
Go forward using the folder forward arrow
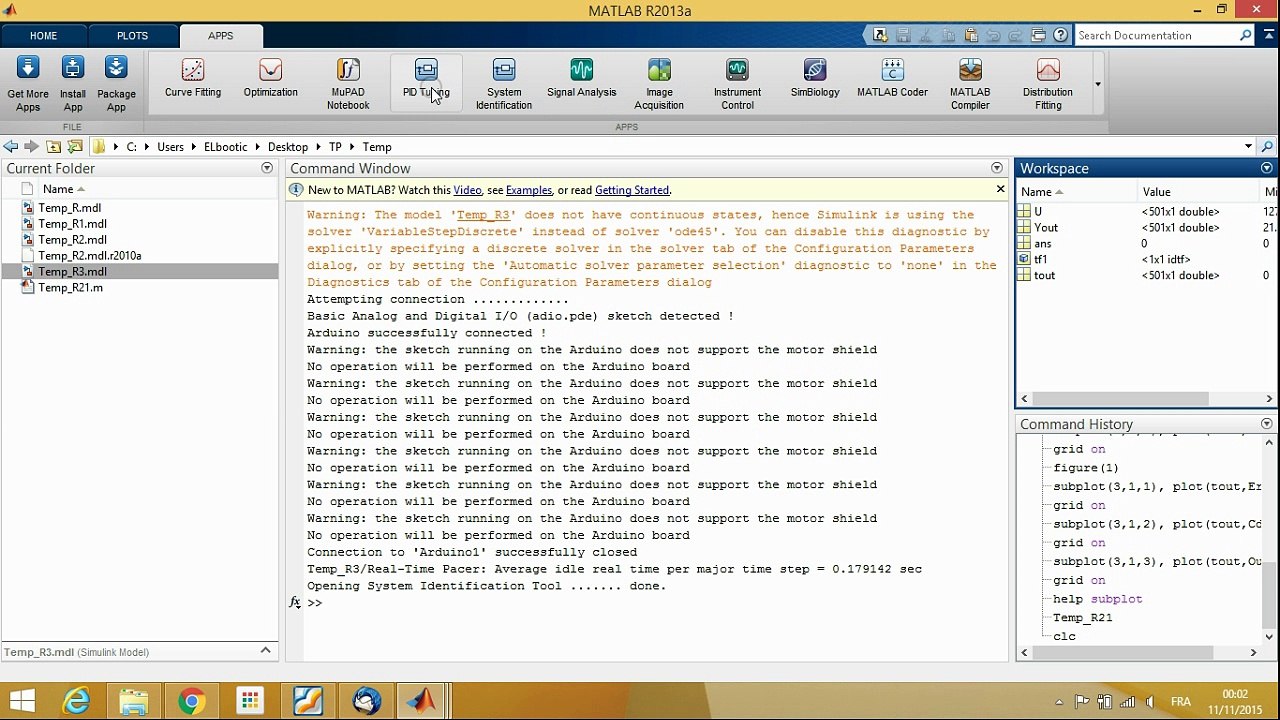point(31,147)
